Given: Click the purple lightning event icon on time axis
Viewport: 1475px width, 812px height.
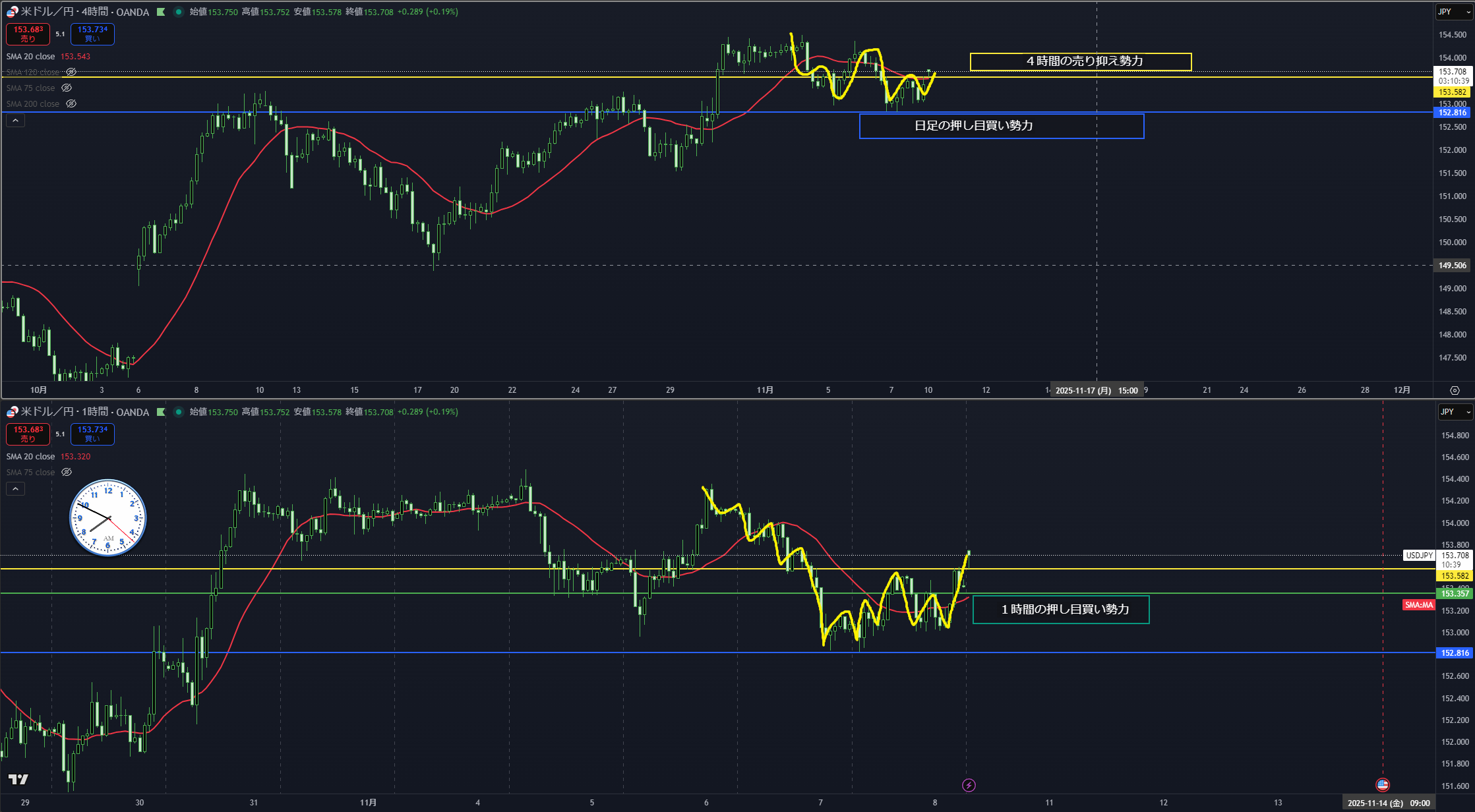Looking at the screenshot, I should (969, 785).
